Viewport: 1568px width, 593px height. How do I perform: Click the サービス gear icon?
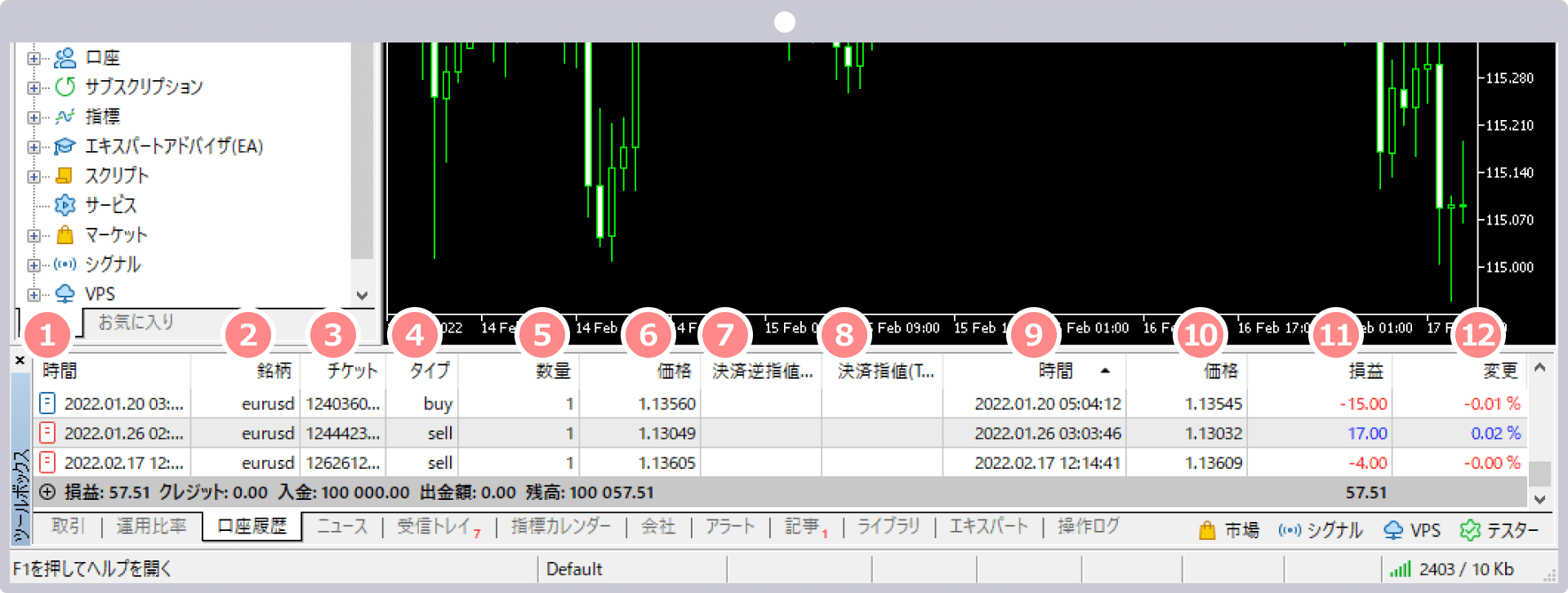(65, 205)
